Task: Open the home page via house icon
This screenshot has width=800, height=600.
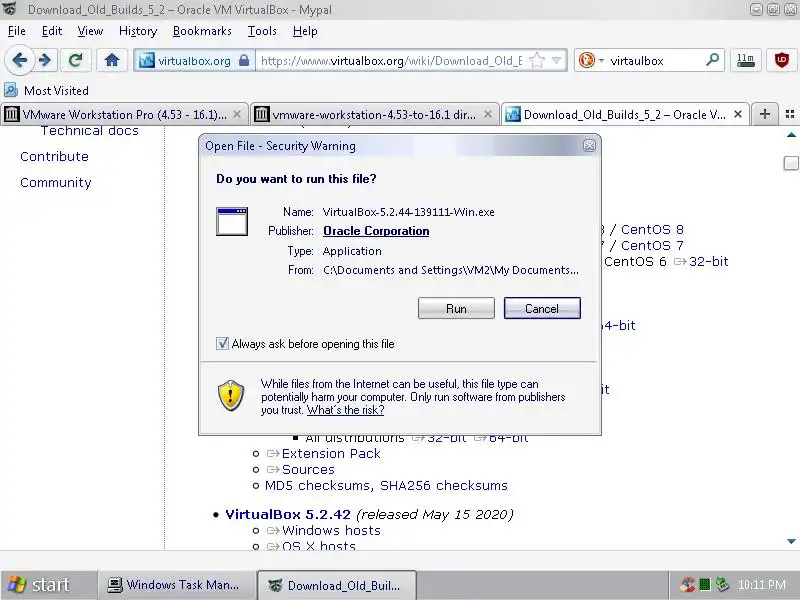Action: pos(112,61)
